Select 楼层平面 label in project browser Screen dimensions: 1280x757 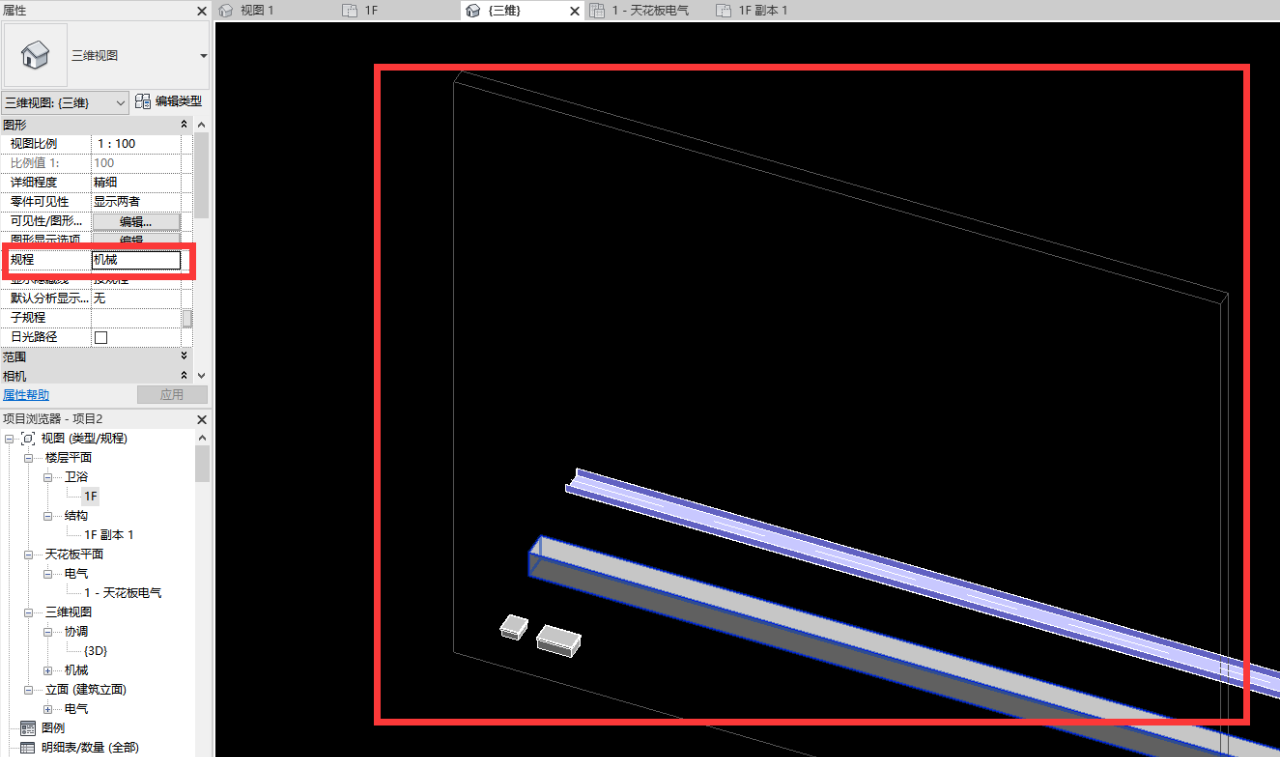click(68, 457)
